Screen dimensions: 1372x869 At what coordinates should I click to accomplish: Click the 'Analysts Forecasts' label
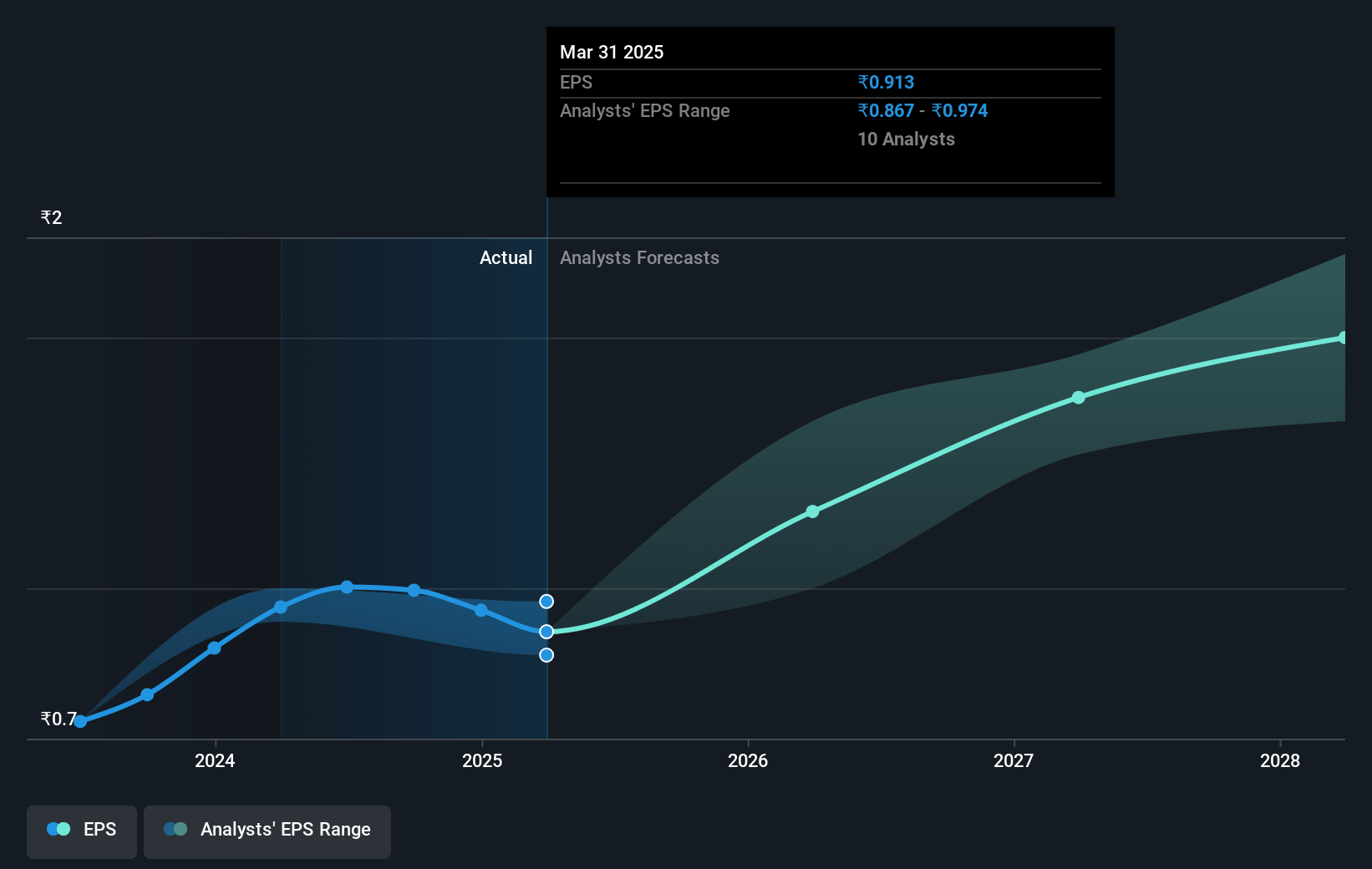[x=639, y=257]
